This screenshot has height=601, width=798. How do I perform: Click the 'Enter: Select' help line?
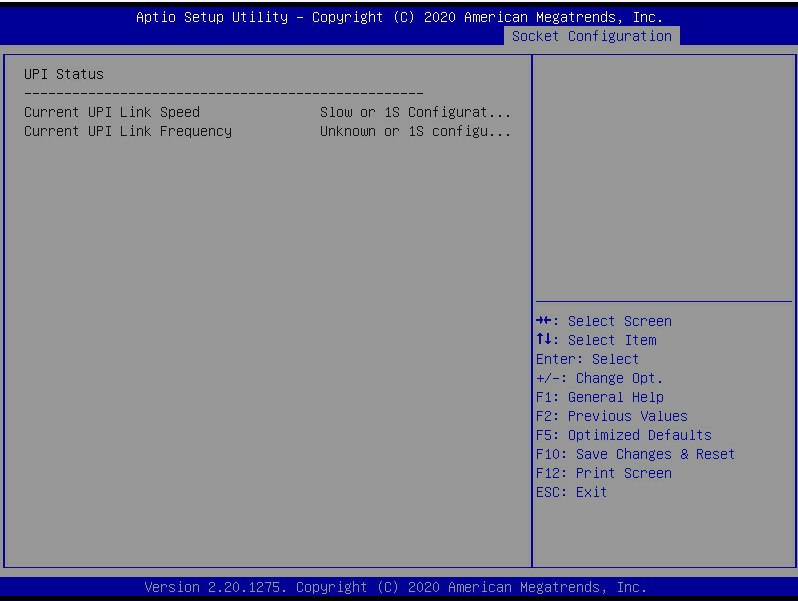[x=587, y=359]
